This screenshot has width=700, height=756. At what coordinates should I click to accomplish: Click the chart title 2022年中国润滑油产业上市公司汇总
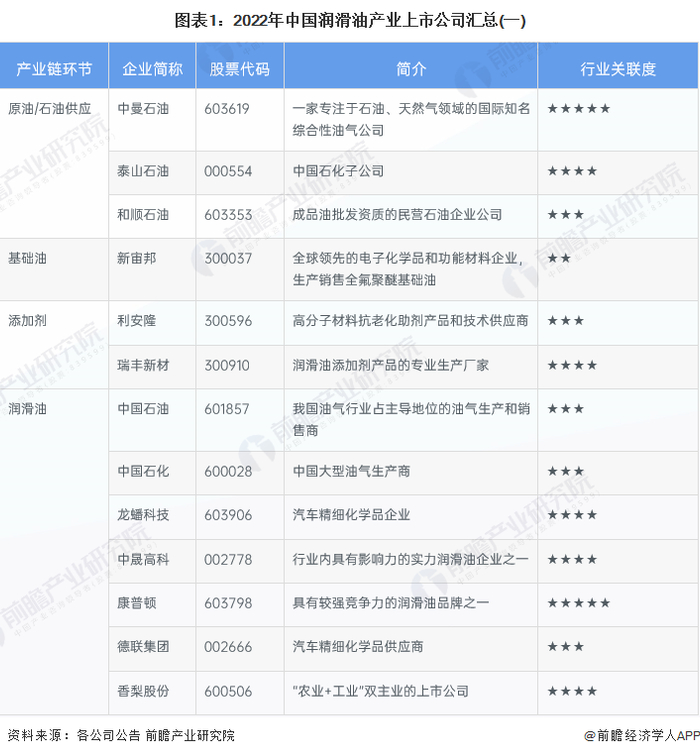[x=365, y=21]
